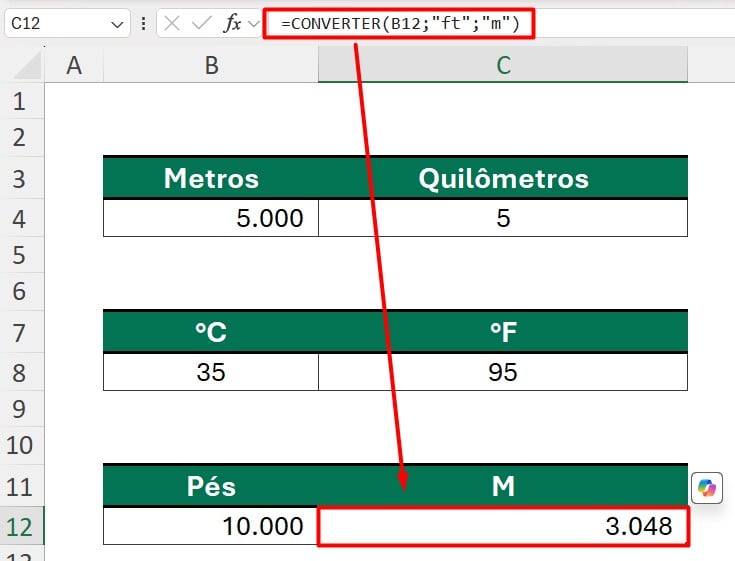The width and height of the screenshot is (735, 561).
Task: Select row 3 header
Action: click(22, 179)
